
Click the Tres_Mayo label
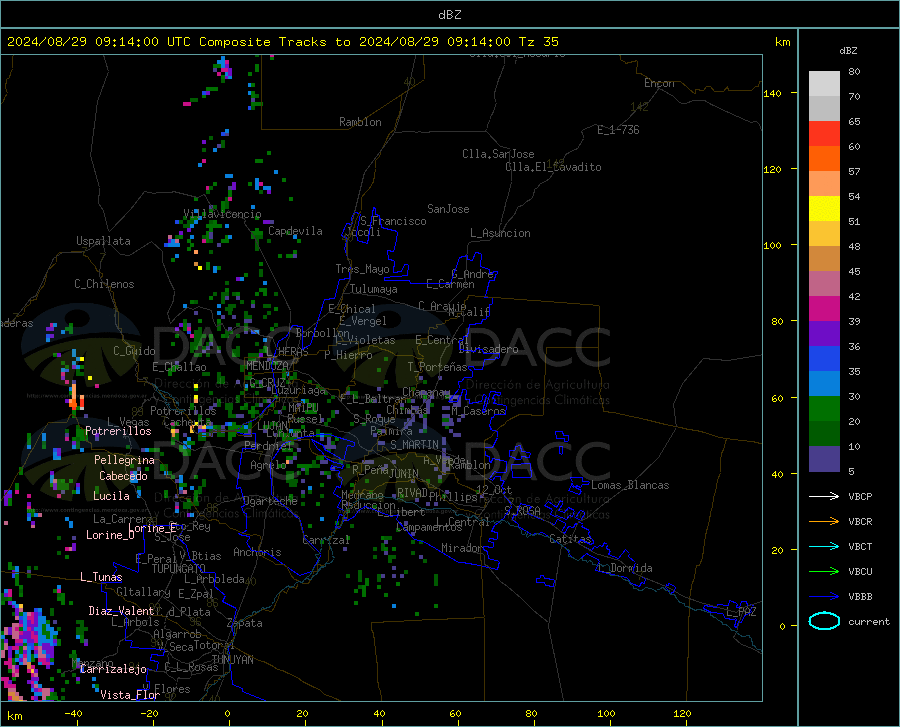tap(362, 269)
